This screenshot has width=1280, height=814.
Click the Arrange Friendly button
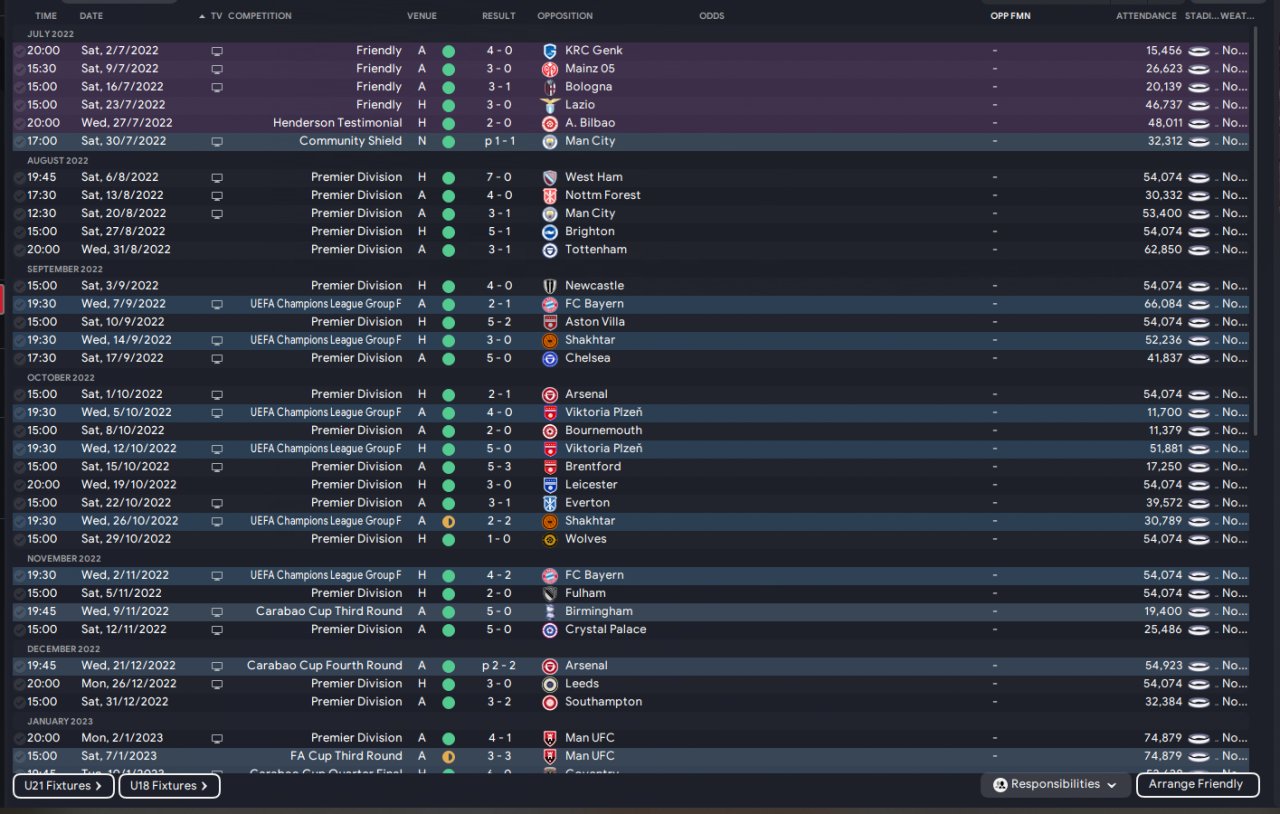[x=1196, y=785]
